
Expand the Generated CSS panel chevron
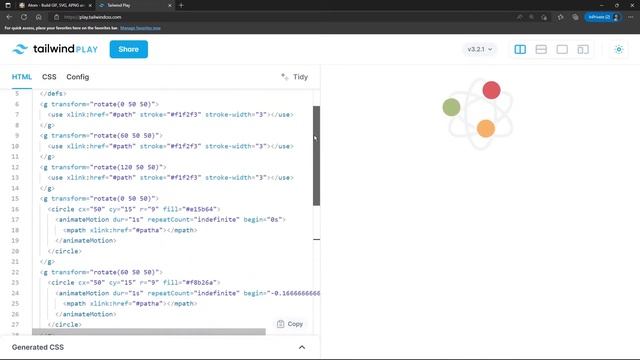pyautogui.click(x=302, y=347)
